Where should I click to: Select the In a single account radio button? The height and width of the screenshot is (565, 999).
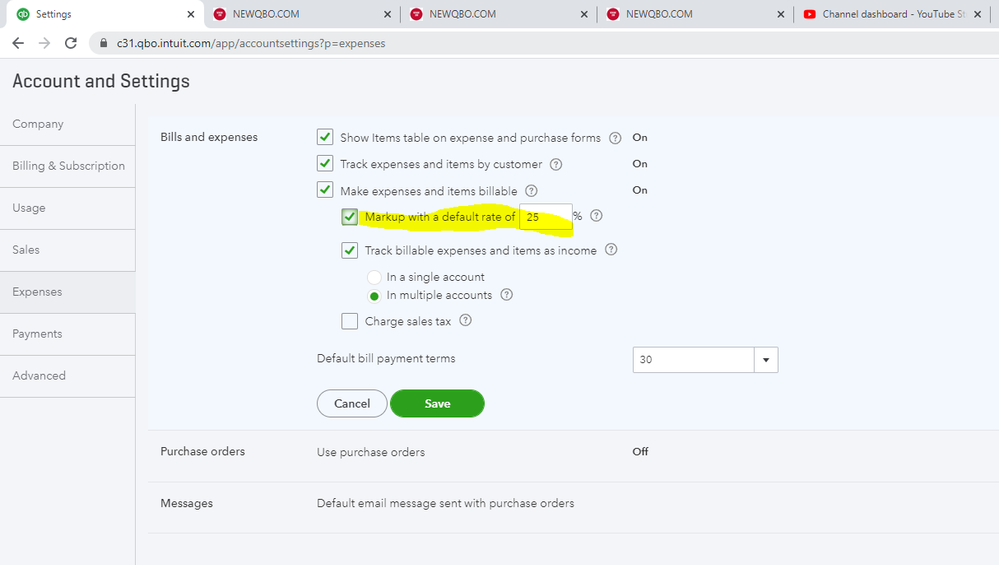(x=375, y=277)
